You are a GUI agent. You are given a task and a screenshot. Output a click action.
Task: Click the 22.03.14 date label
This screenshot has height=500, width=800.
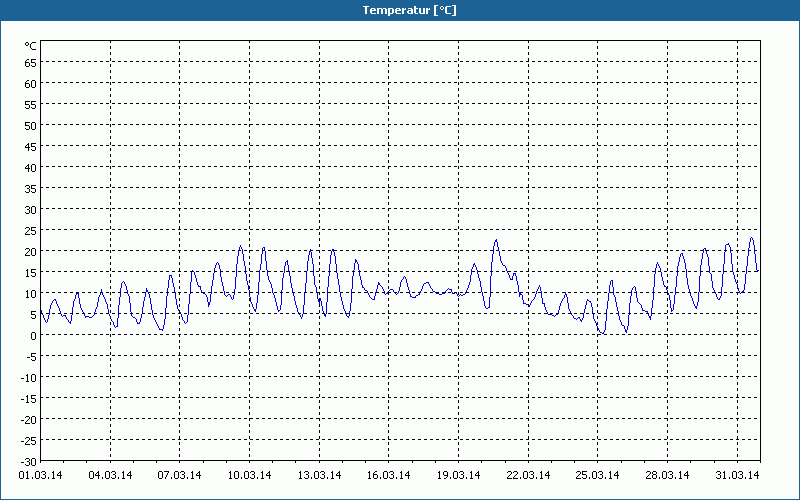click(527, 475)
